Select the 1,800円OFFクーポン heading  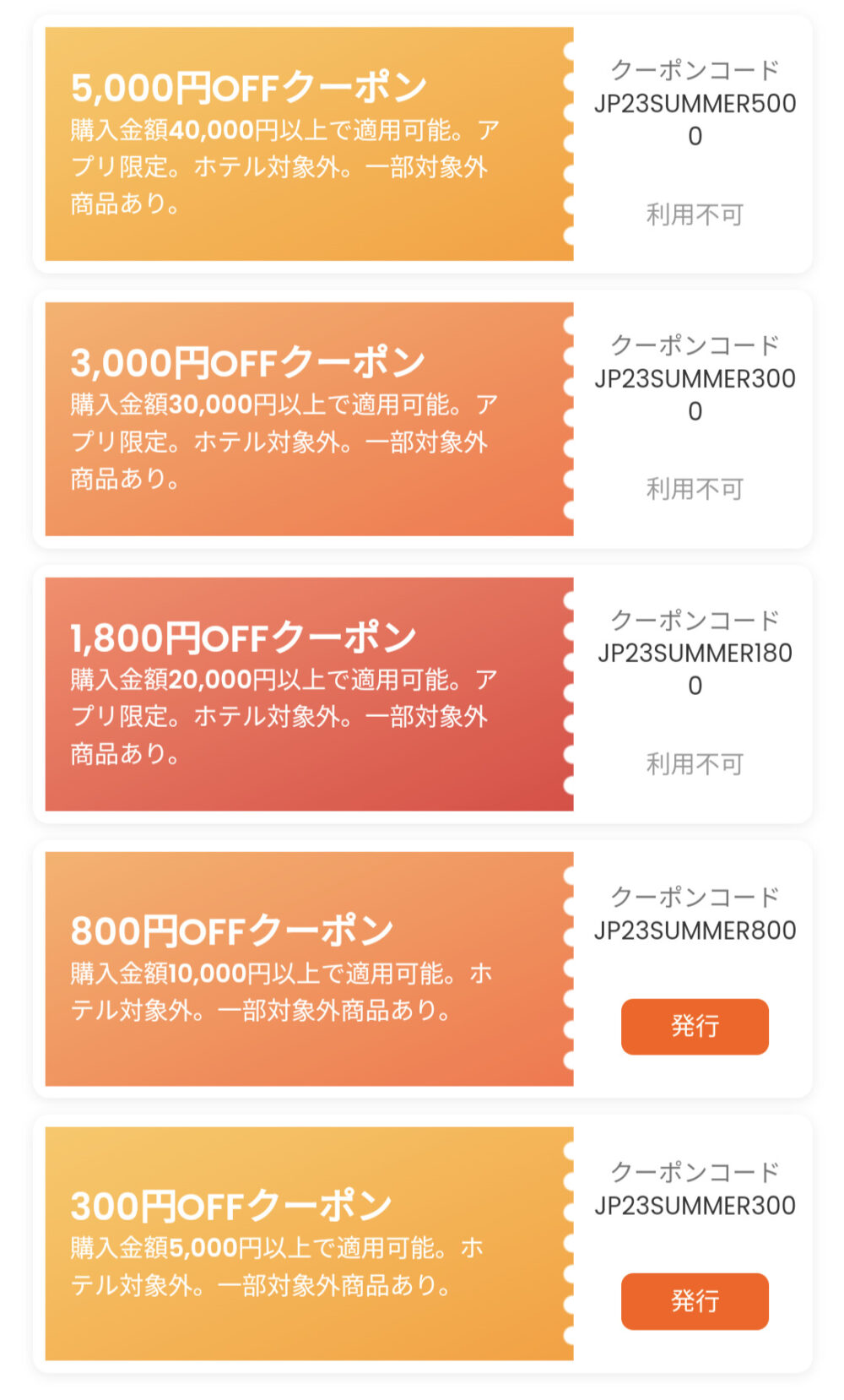243,638
